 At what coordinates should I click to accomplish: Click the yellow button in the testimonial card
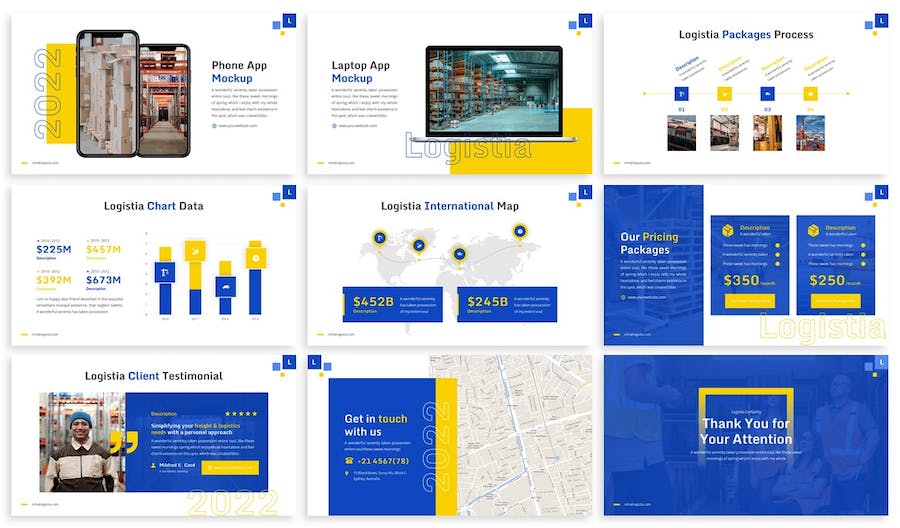point(230,467)
